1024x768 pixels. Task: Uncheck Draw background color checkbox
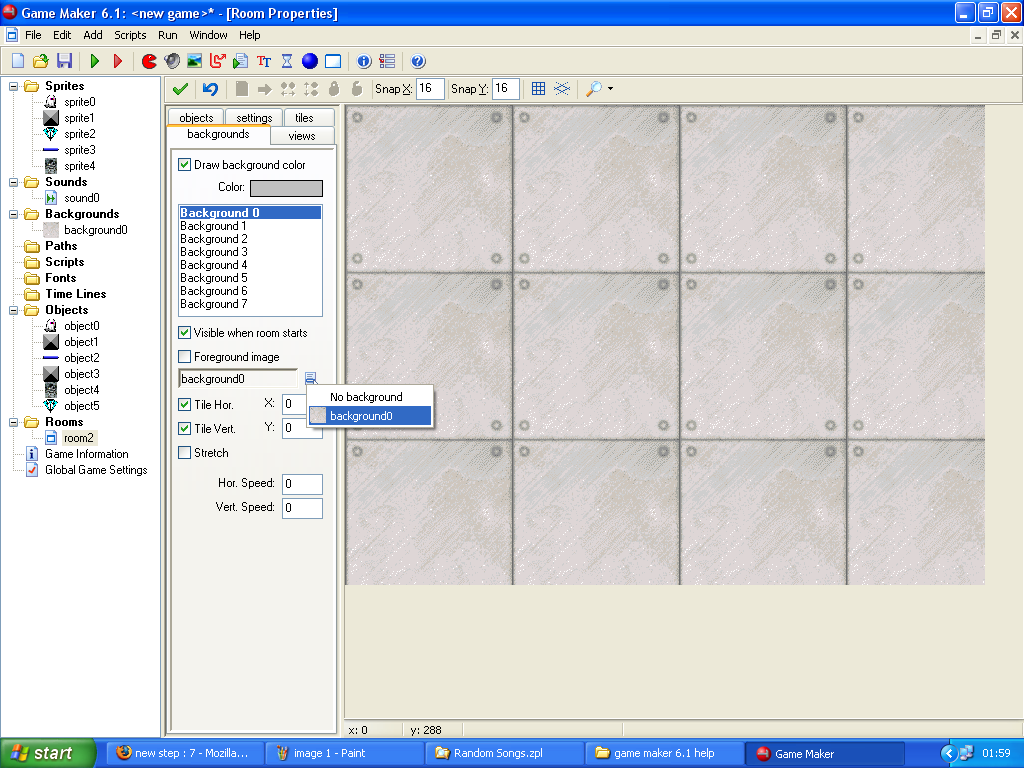[x=184, y=165]
